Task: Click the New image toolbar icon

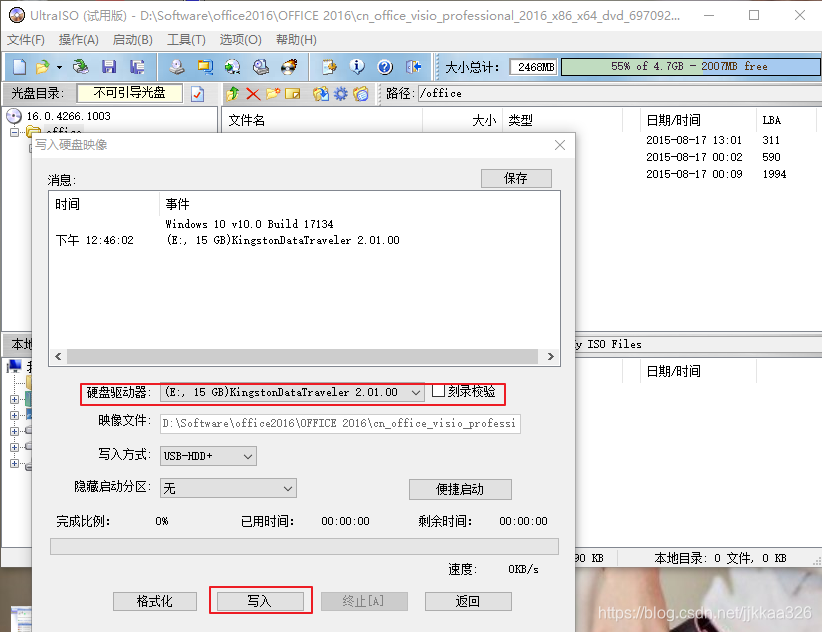Action: pos(19,67)
